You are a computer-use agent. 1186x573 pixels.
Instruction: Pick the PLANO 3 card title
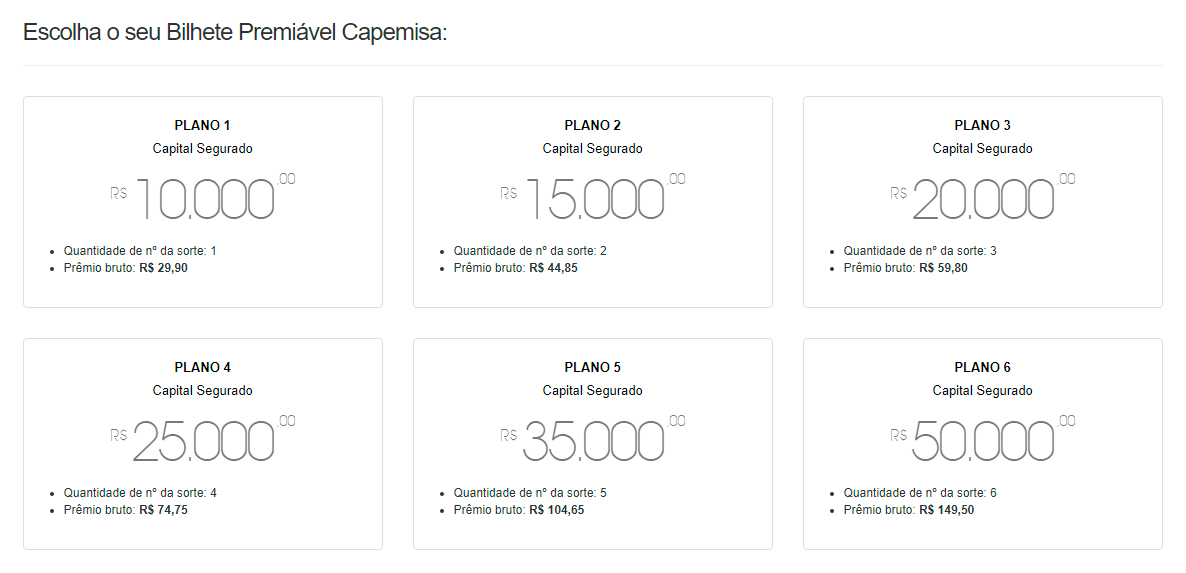click(982, 125)
